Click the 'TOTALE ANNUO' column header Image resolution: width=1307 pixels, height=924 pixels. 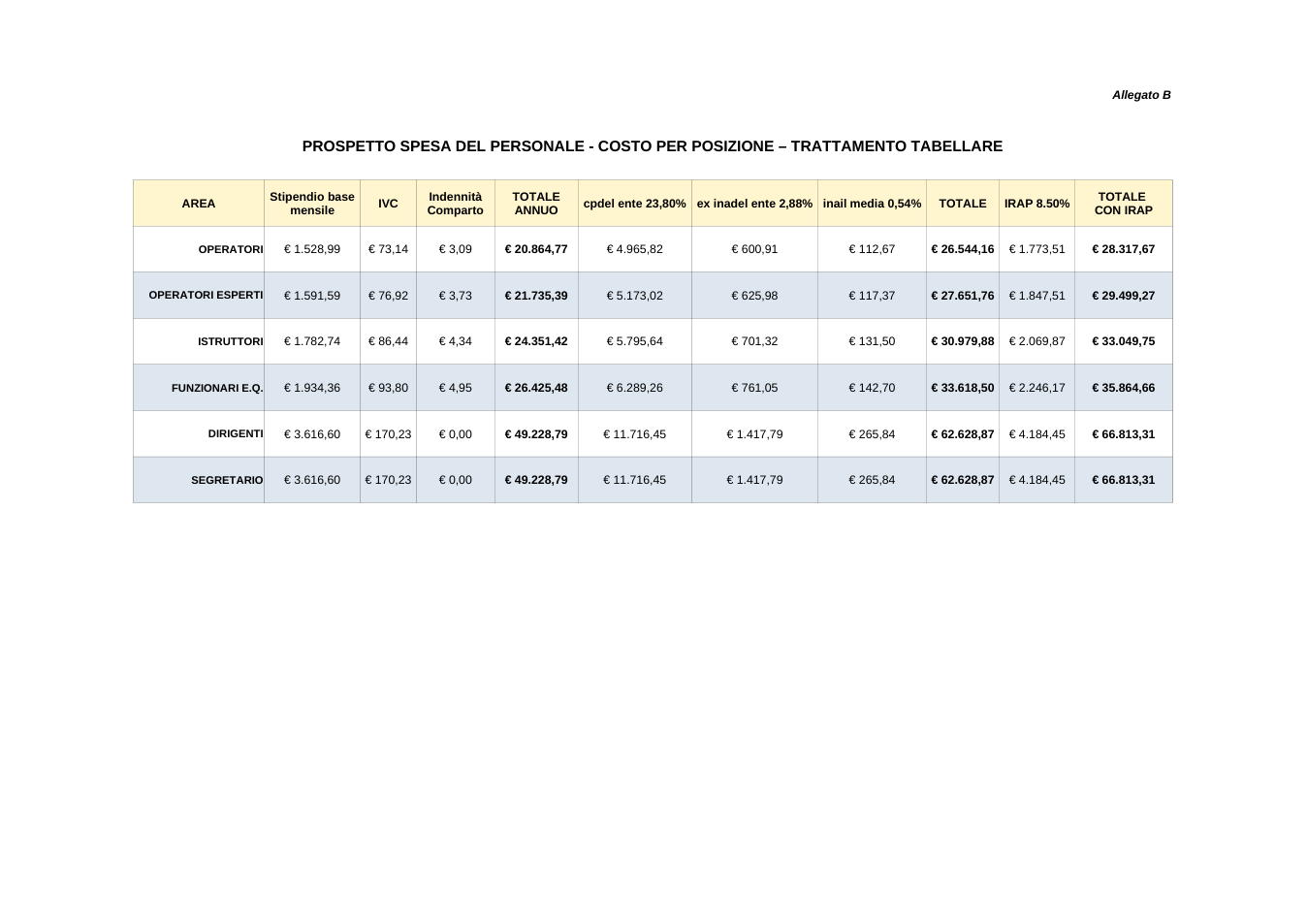[536, 204]
